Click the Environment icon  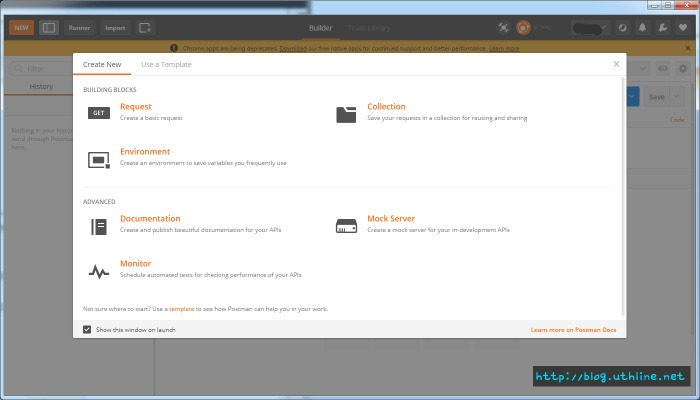(99, 160)
